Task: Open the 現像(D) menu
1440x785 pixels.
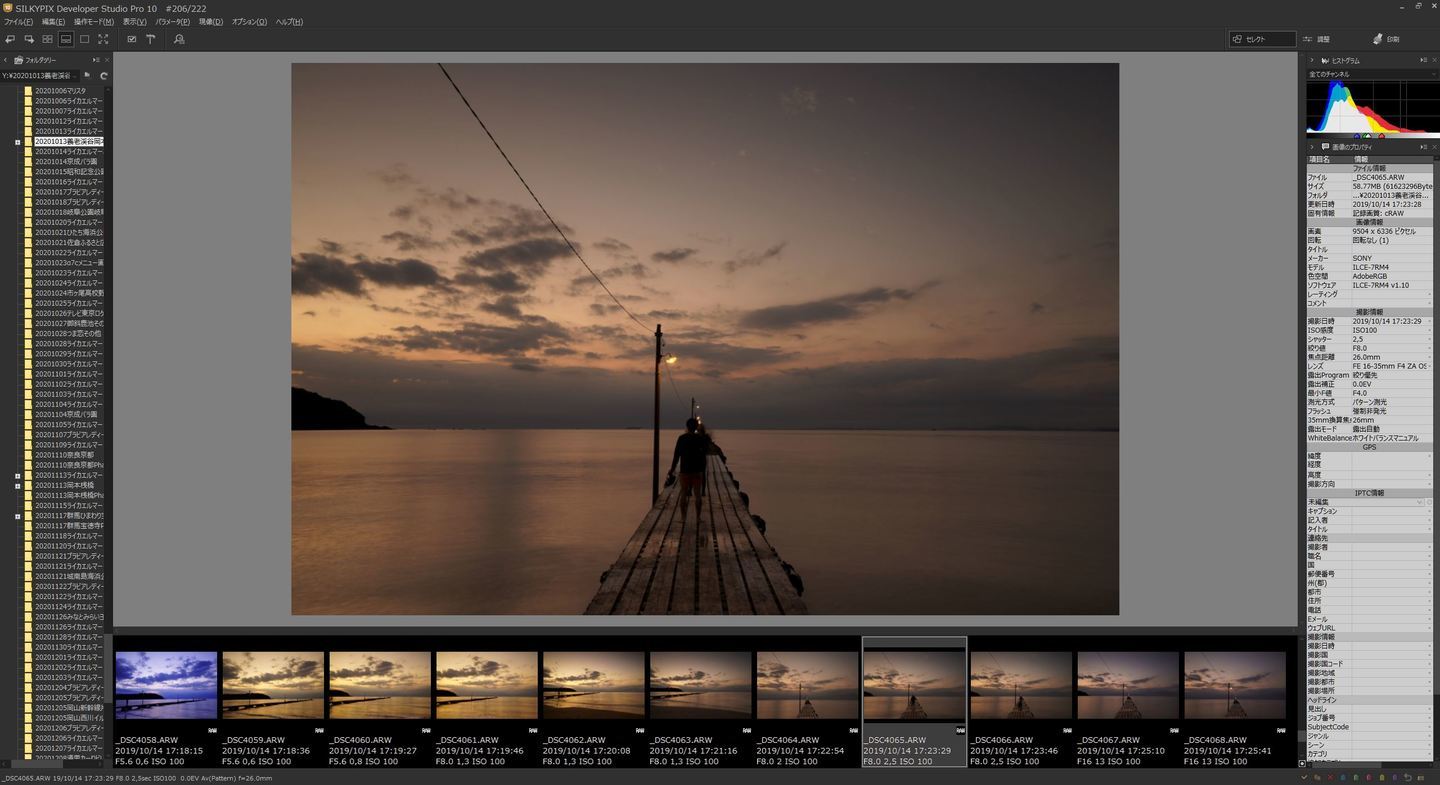Action: coord(211,21)
